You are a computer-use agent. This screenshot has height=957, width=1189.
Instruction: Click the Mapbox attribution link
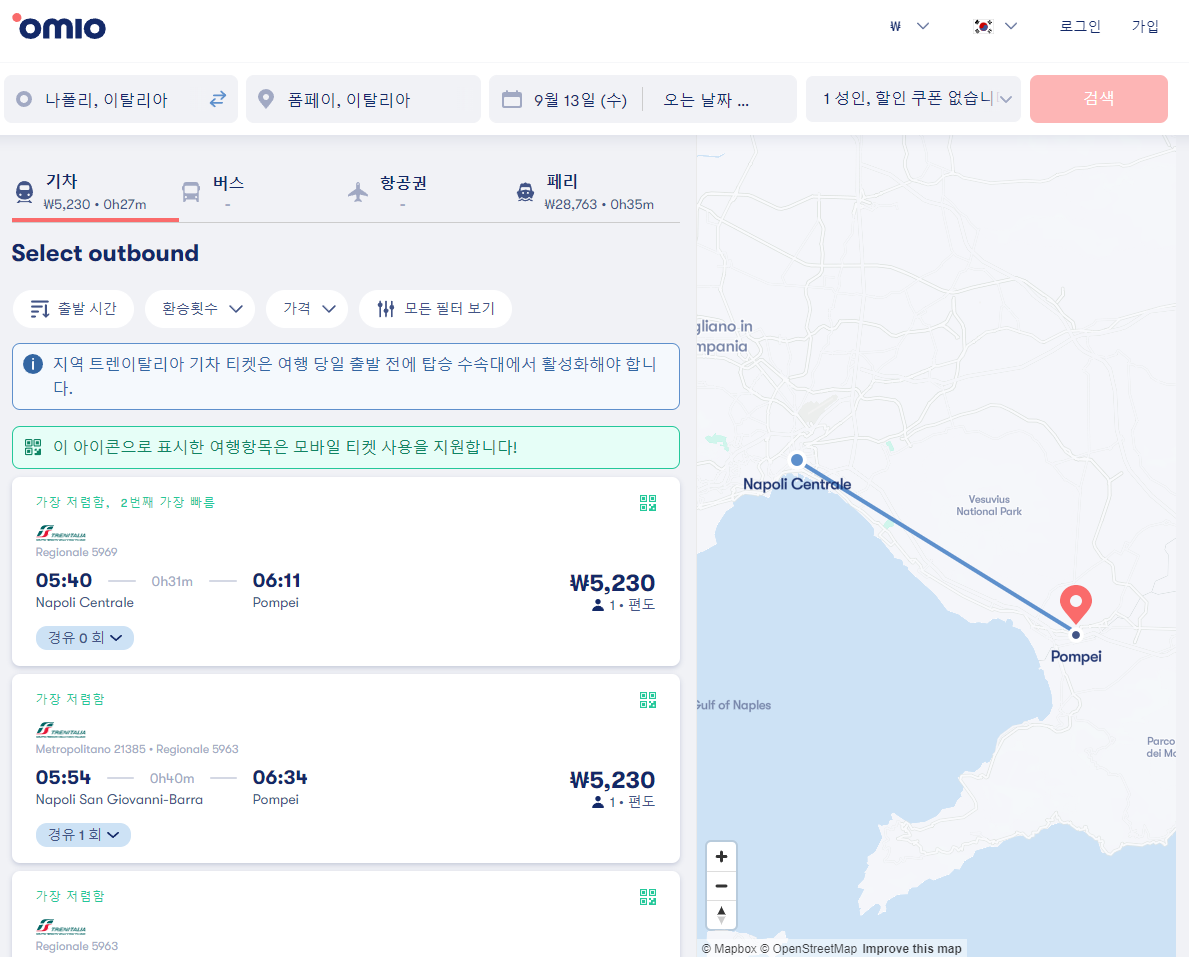[x=729, y=949]
